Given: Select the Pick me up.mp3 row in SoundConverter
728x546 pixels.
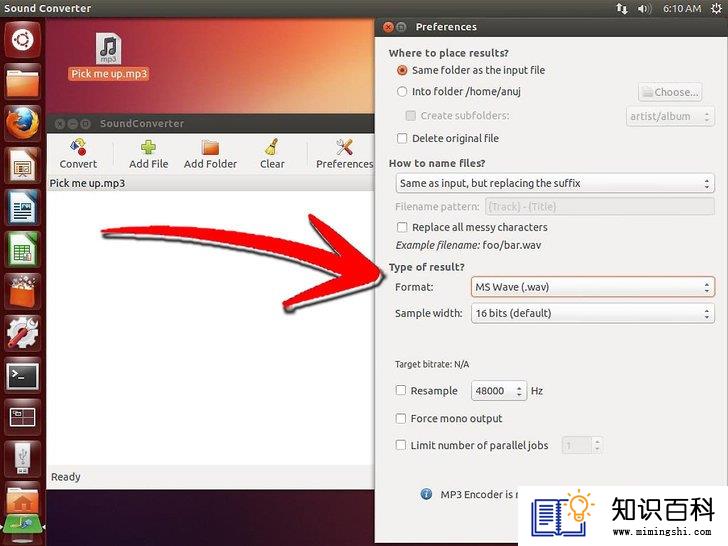Looking at the screenshot, I should [x=211, y=183].
